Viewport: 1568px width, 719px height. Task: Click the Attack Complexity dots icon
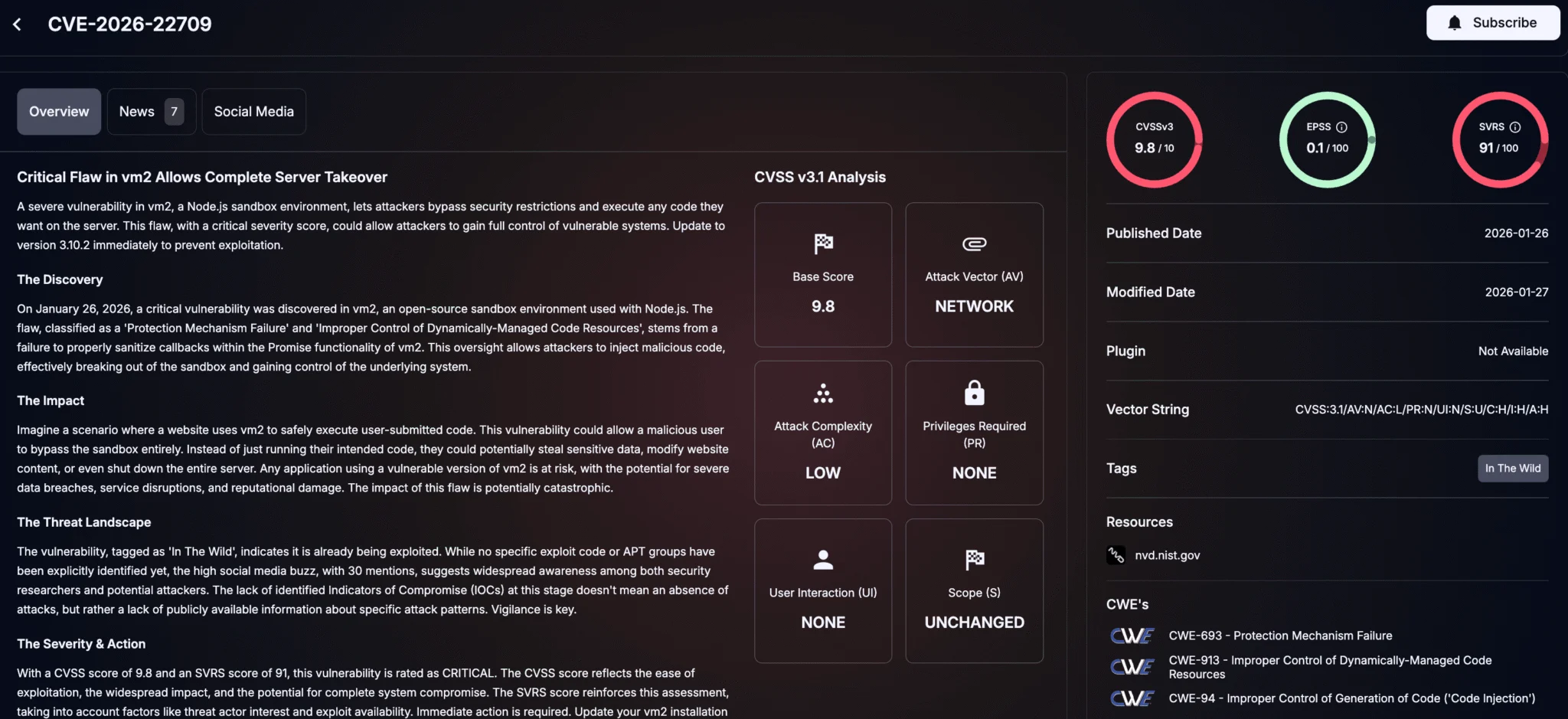click(x=823, y=394)
